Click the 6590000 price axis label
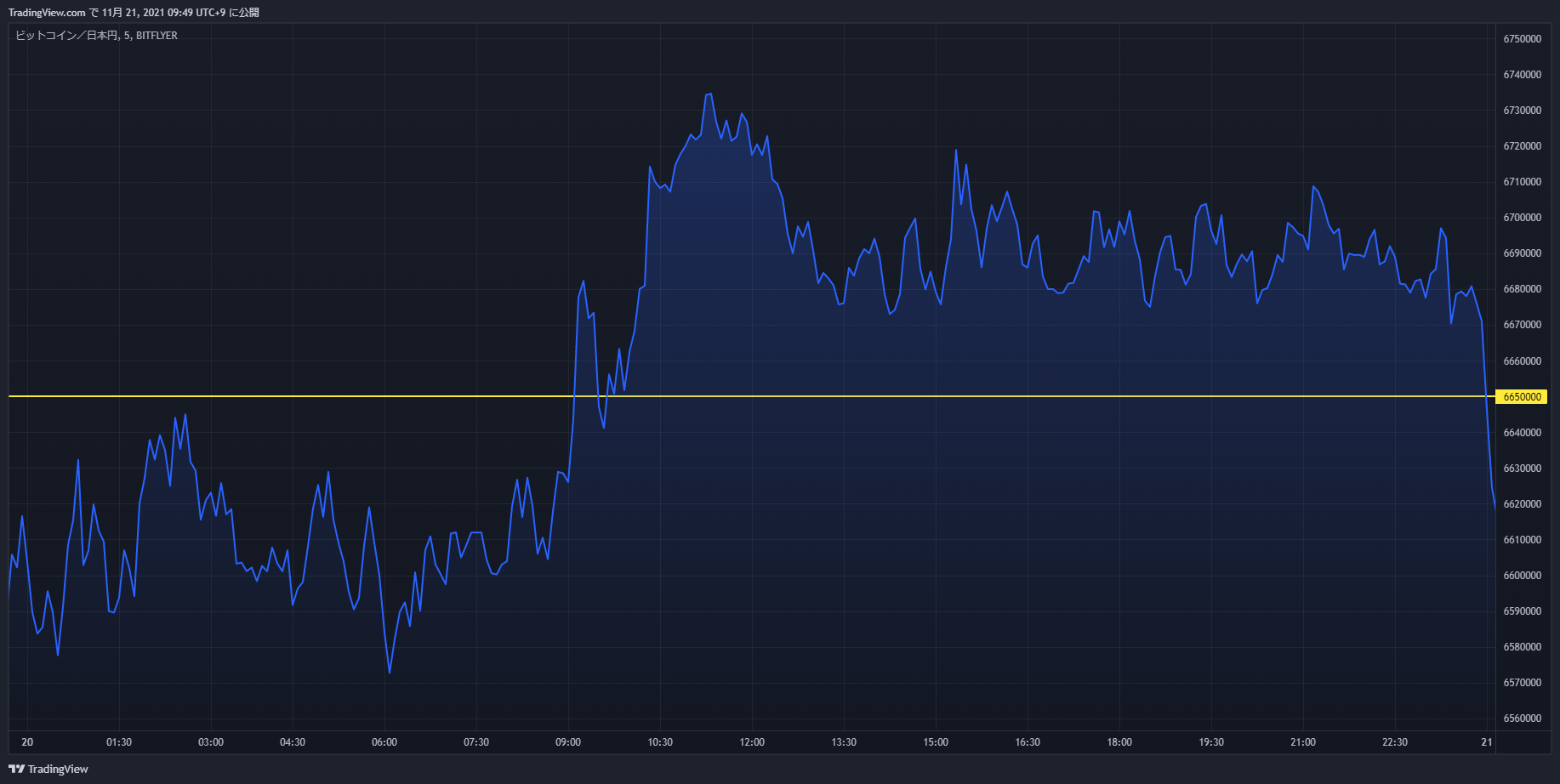The height and width of the screenshot is (784, 1560). [x=1523, y=611]
